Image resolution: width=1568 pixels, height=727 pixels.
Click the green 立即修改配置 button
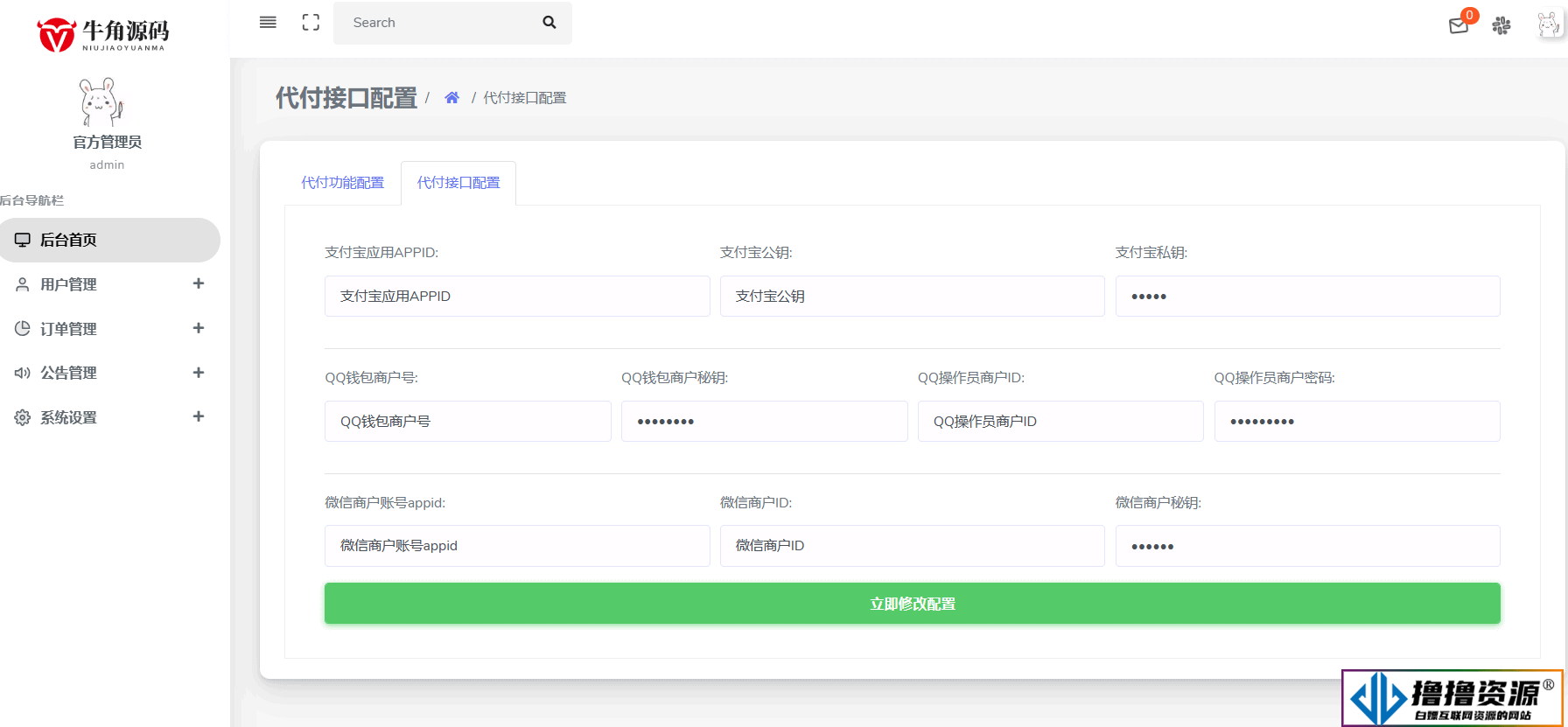point(912,604)
